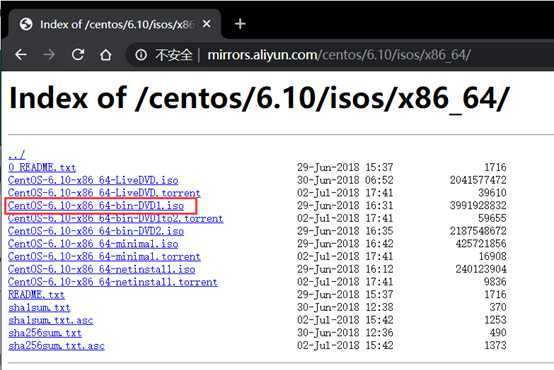The height and width of the screenshot is (370, 554).
Task: Click the size value 3991928832
Action: [x=478, y=205]
